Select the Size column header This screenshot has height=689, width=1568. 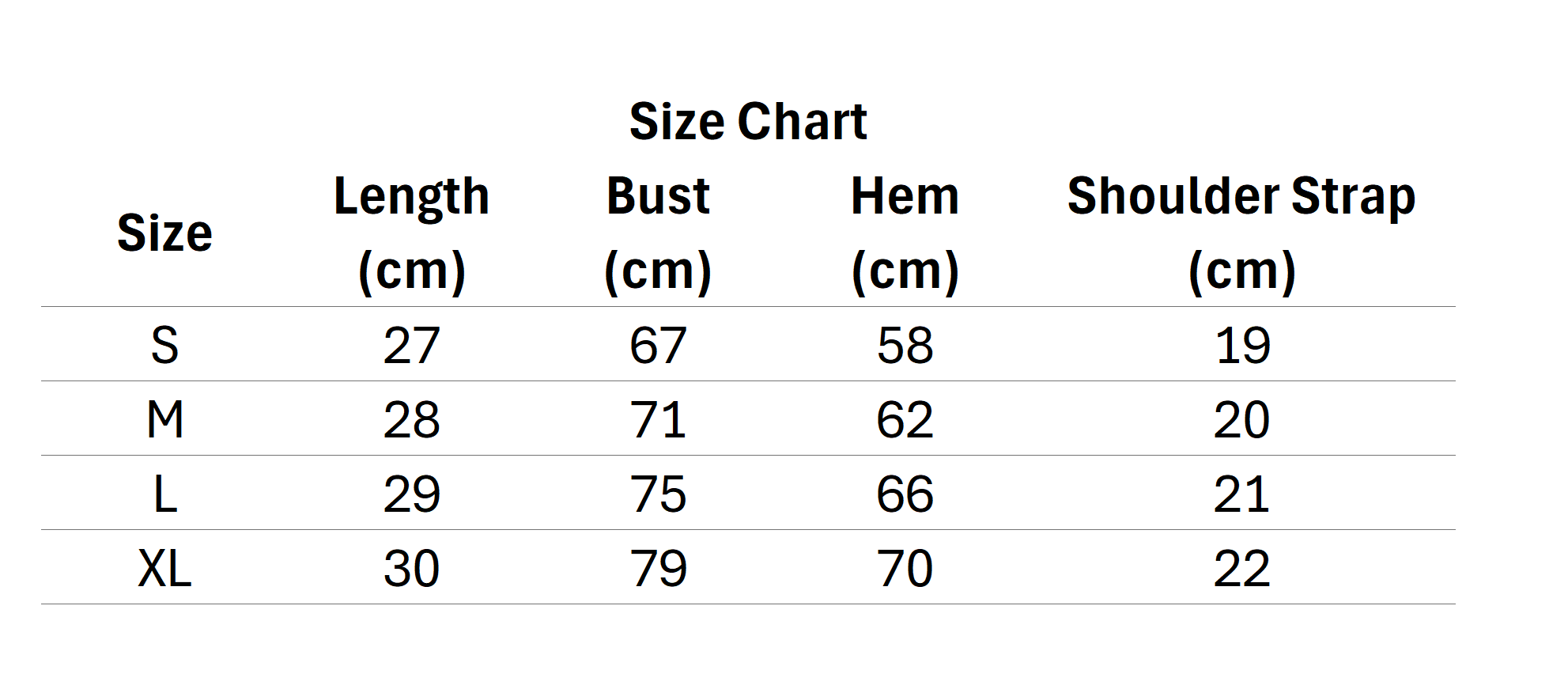pos(164,233)
